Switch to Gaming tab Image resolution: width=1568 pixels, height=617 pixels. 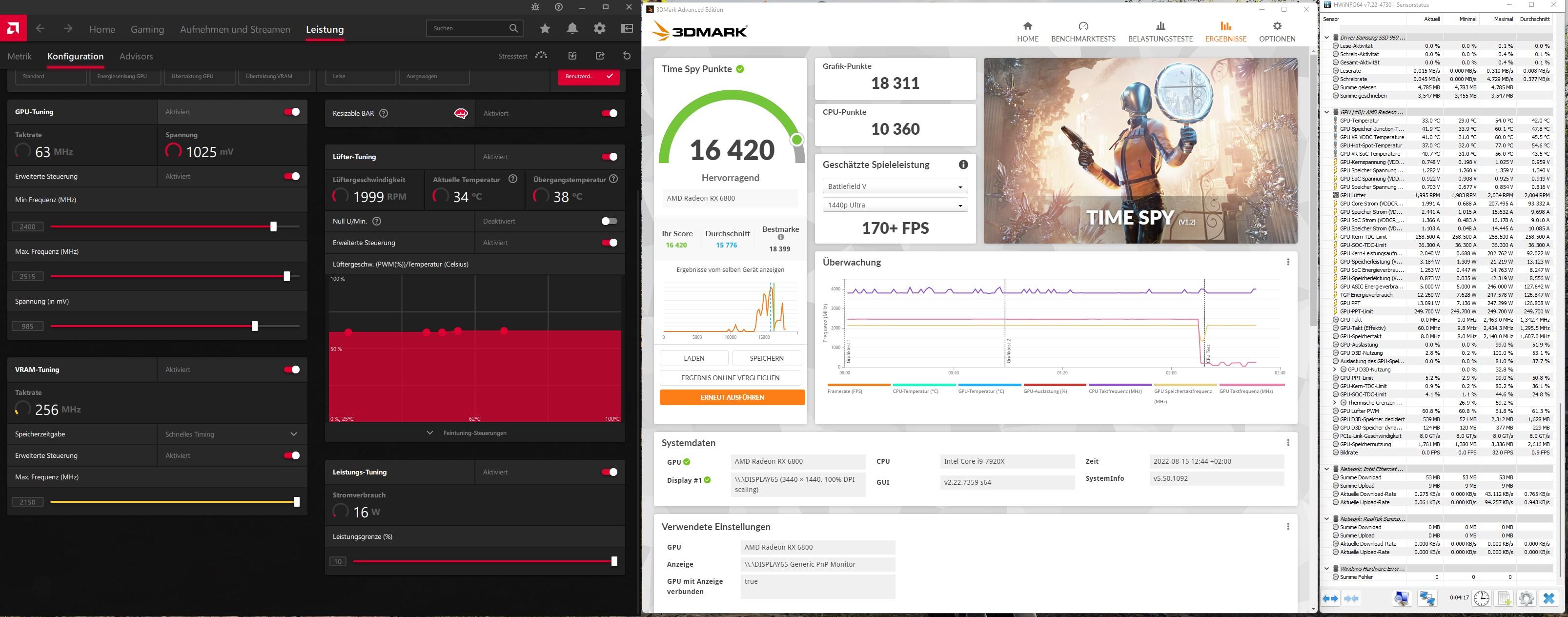tap(147, 29)
